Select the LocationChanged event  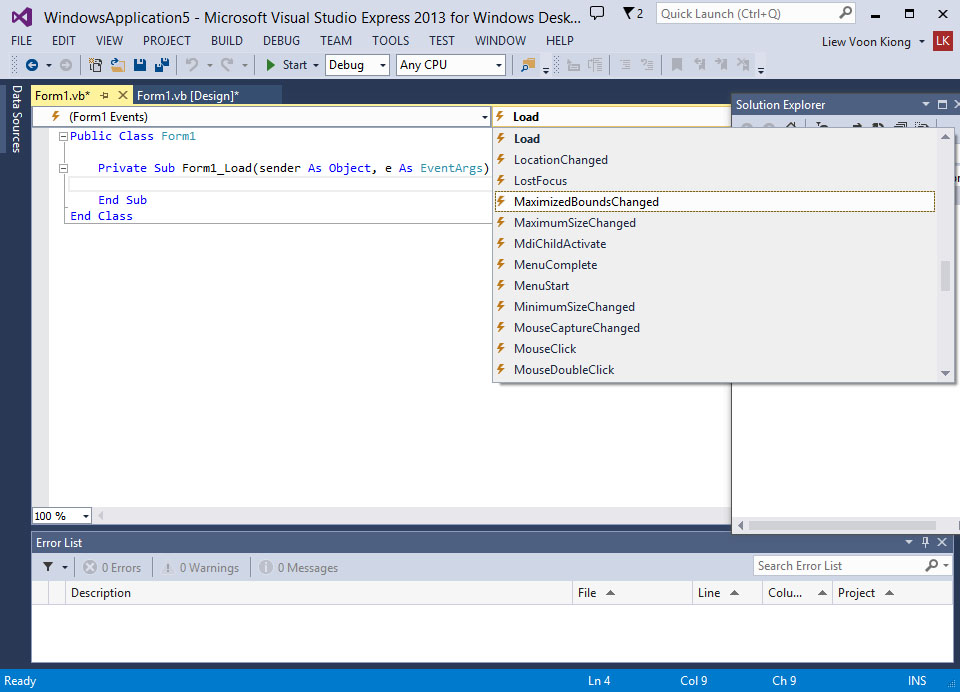tap(716, 160)
